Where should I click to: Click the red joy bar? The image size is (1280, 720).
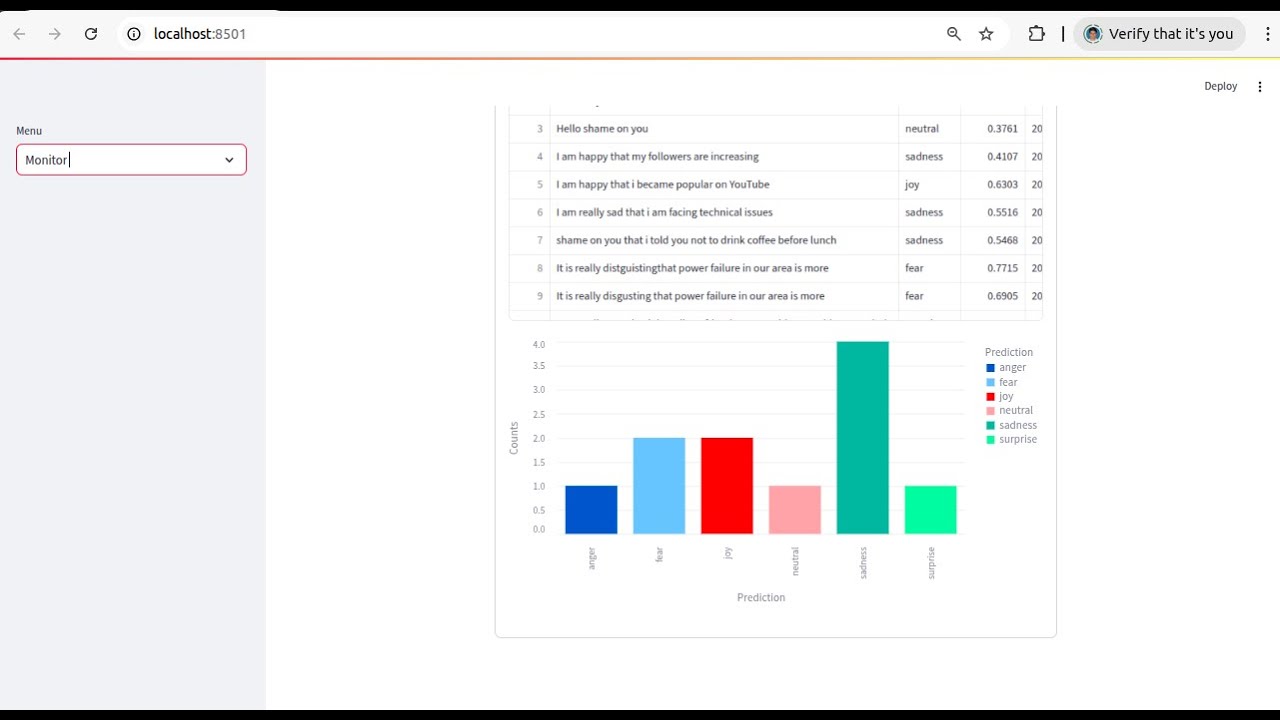(x=727, y=486)
